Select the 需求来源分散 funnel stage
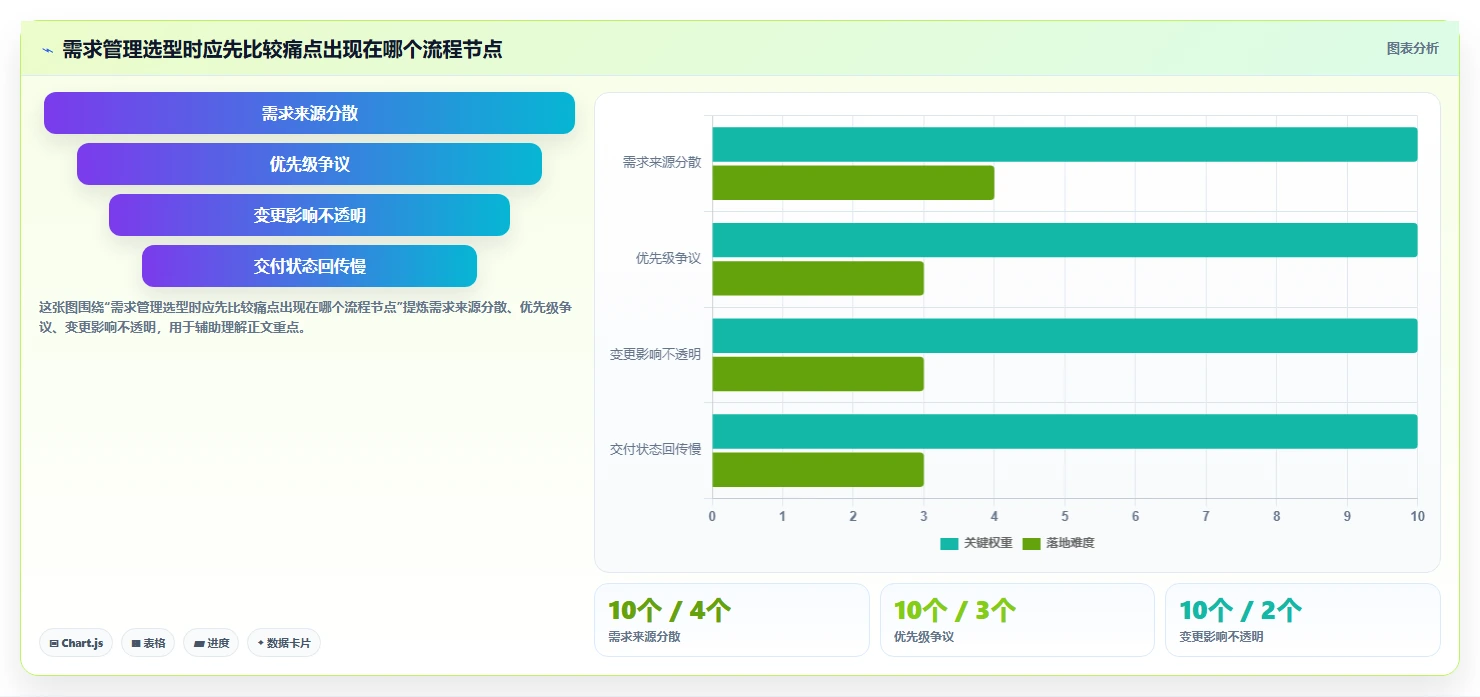 [x=309, y=113]
